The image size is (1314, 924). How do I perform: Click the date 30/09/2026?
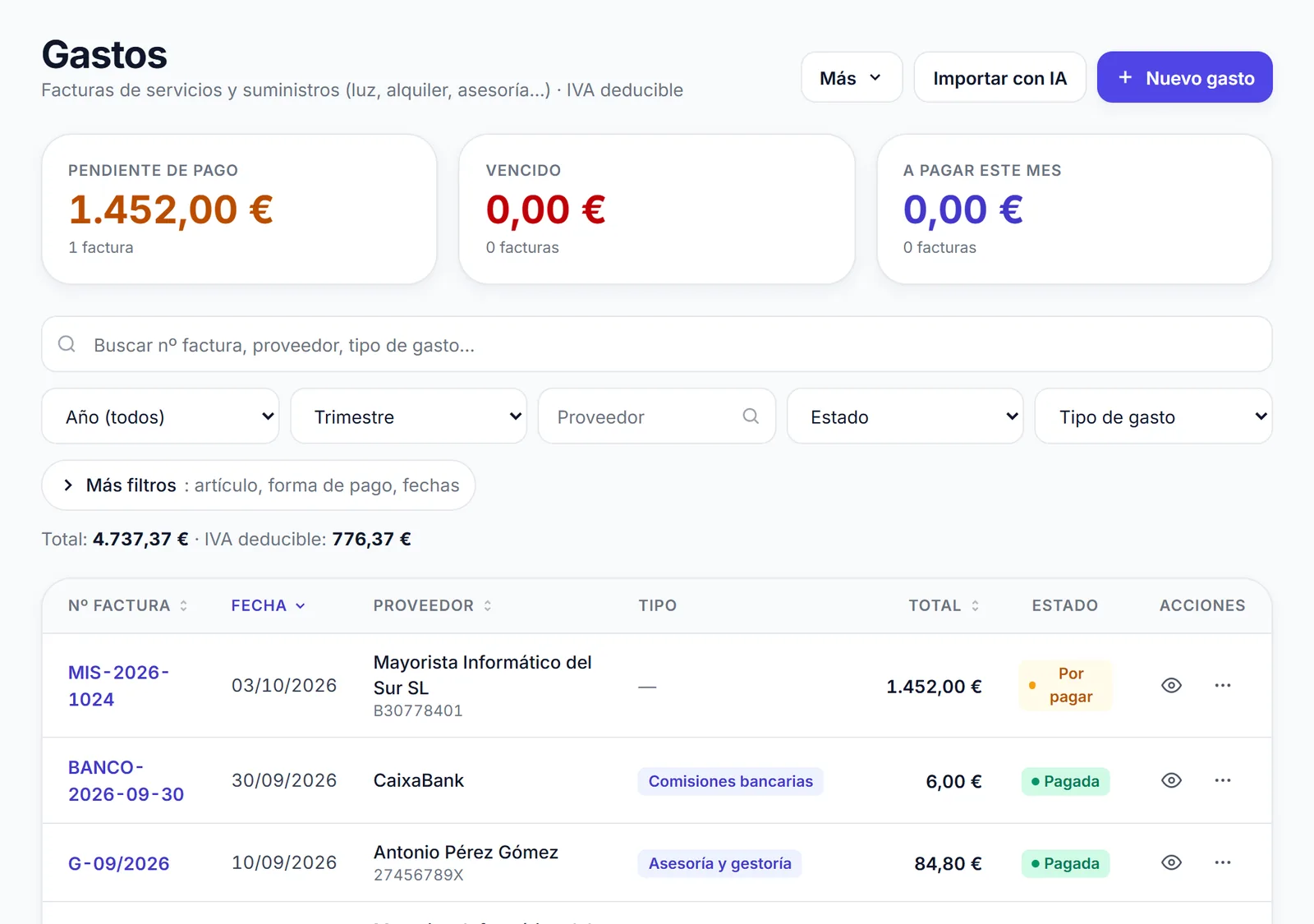284,780
